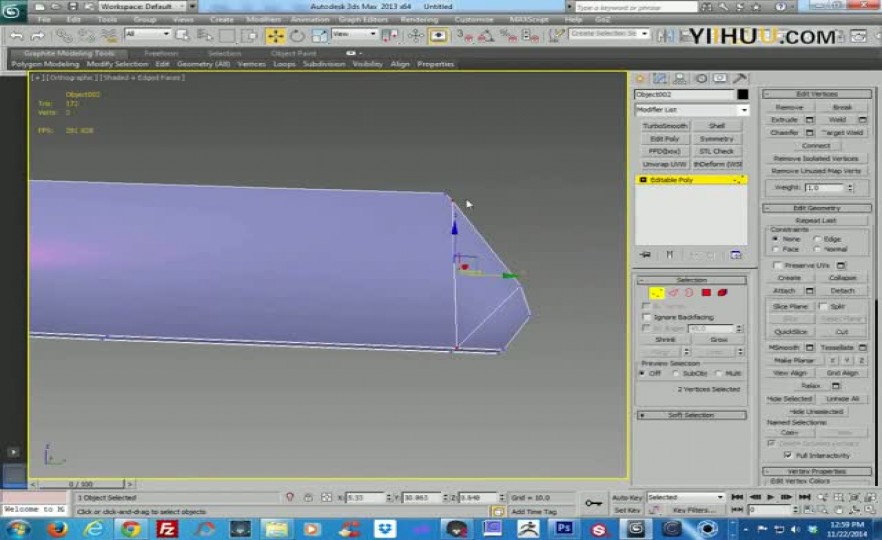Image resolution: width=882 pixels, height=540 pixels.
Task: Open Extrude settings box icon
Action: [x=809, y=120]
